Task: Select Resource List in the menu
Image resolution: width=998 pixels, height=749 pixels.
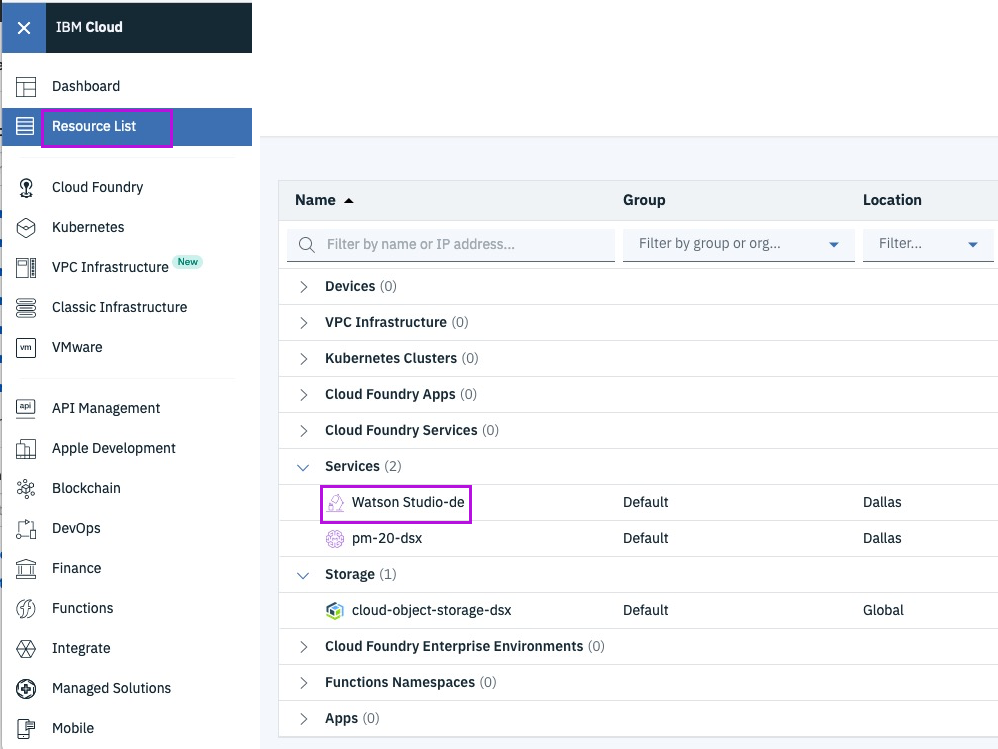Action: pyautogui.click(x=94, y=126)
